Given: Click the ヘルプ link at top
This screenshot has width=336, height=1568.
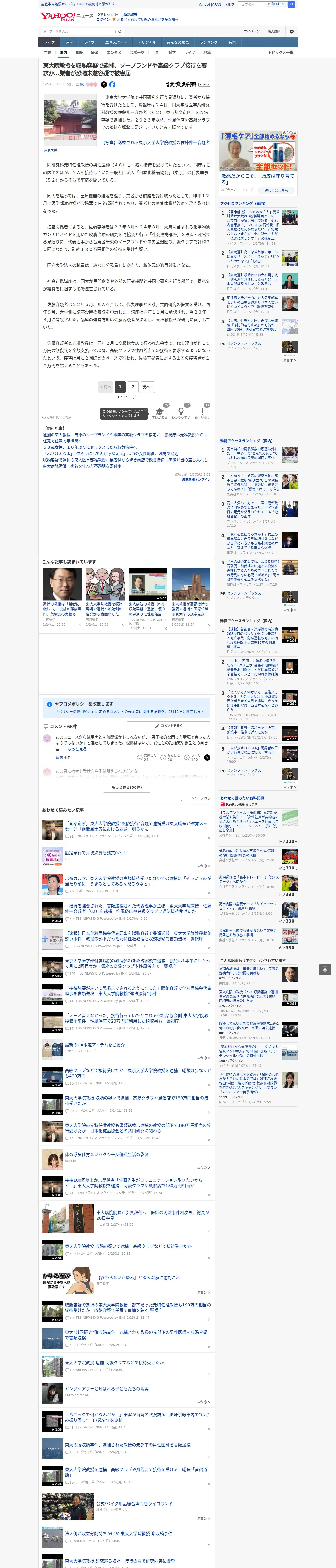Looking at the screenshot, I should click(x=229, y=4).
